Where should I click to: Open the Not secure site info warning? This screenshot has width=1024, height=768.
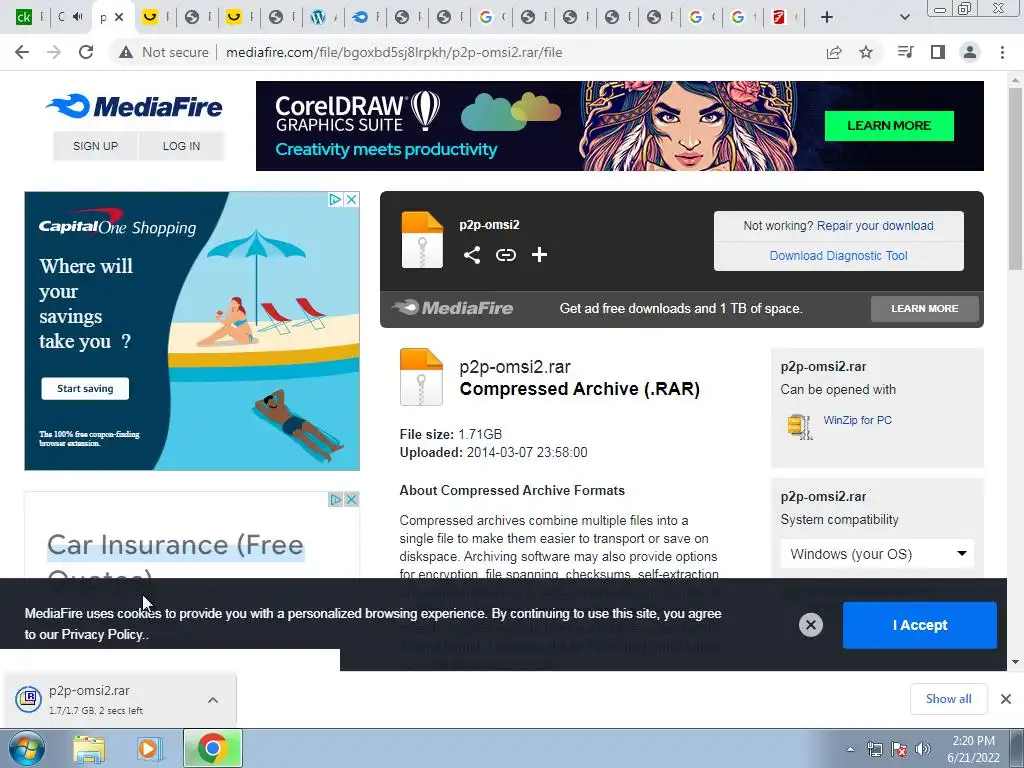(164, 52)
